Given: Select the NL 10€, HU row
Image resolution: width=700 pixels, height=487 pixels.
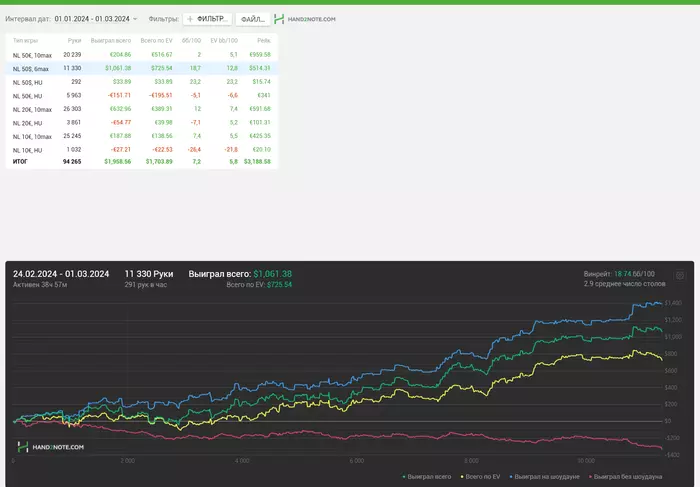Looking at the screenshot, I should click(x=142, y=150).
